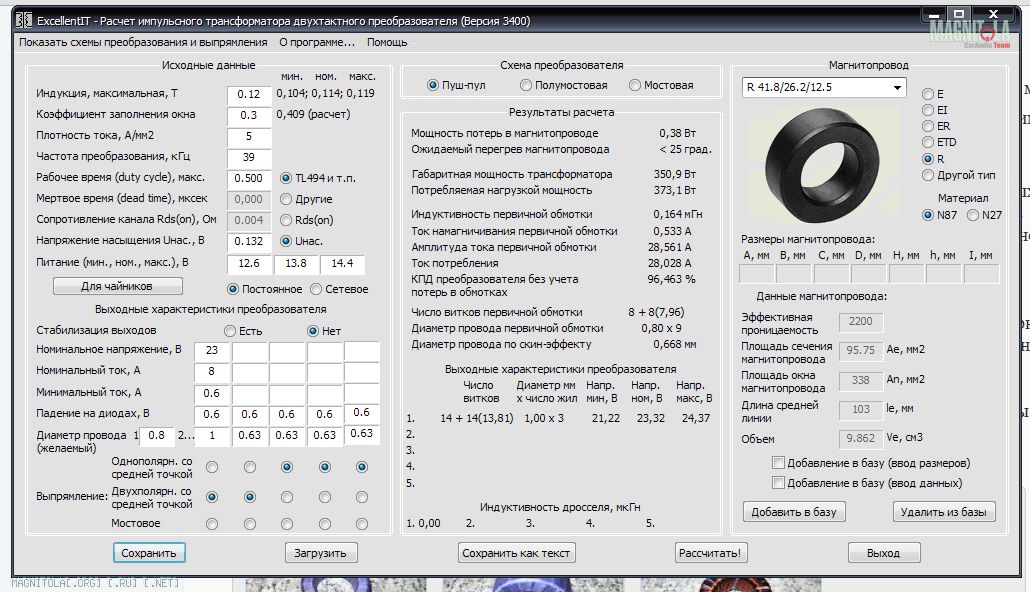Select 'Мостовое' rectification for first output
The height and width of the screenshot is (592, 1030).
(x=212, y=524)
